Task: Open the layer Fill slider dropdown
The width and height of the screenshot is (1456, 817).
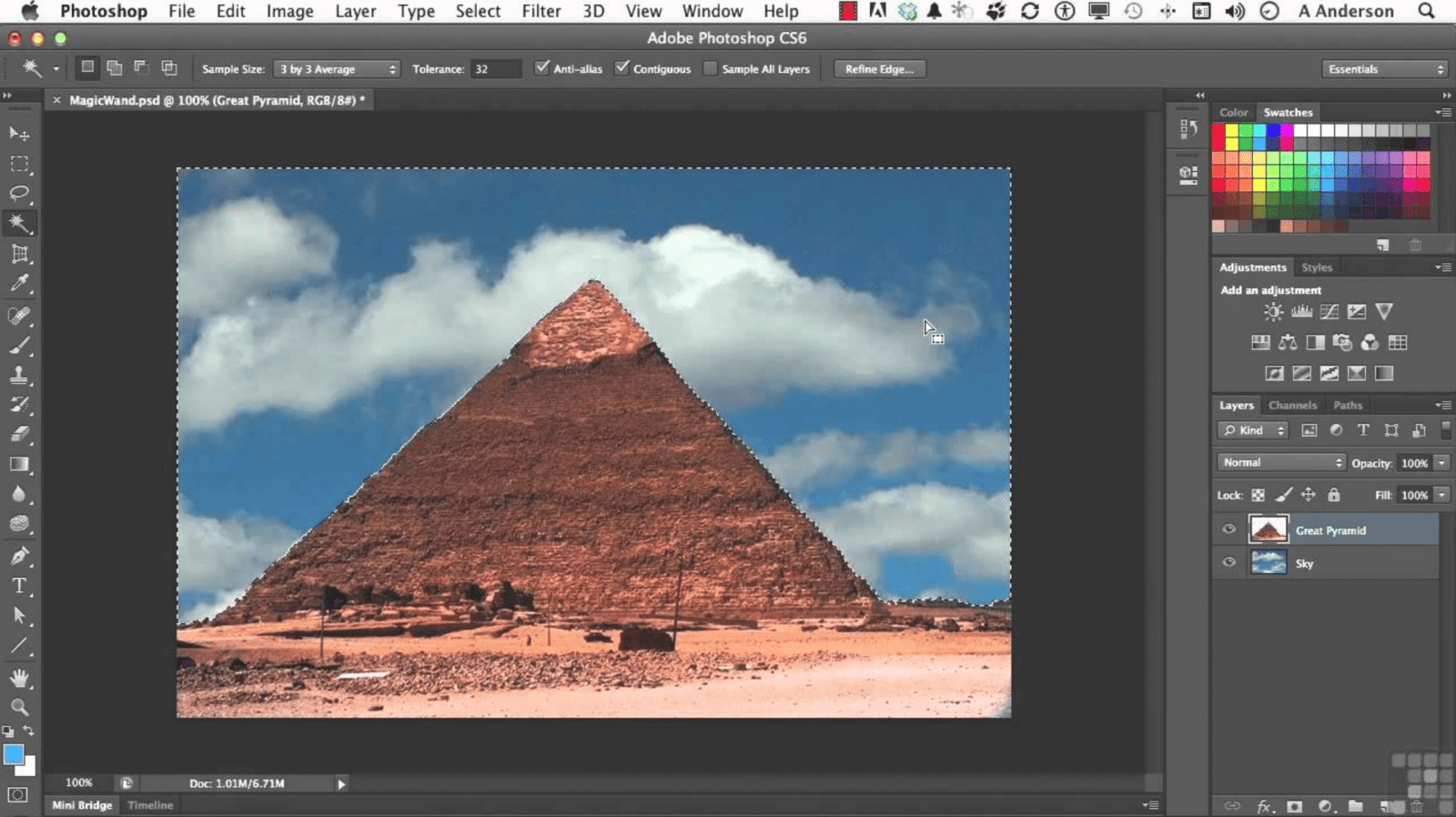Action: click(1441, 495)
